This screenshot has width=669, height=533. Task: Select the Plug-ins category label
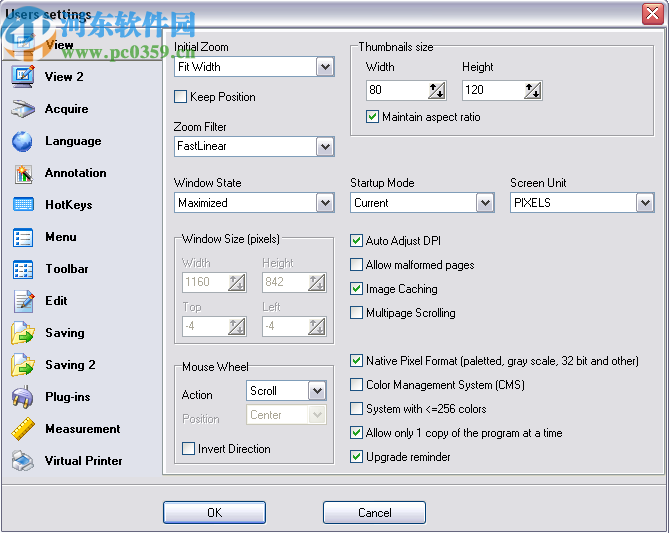point(68,397)
